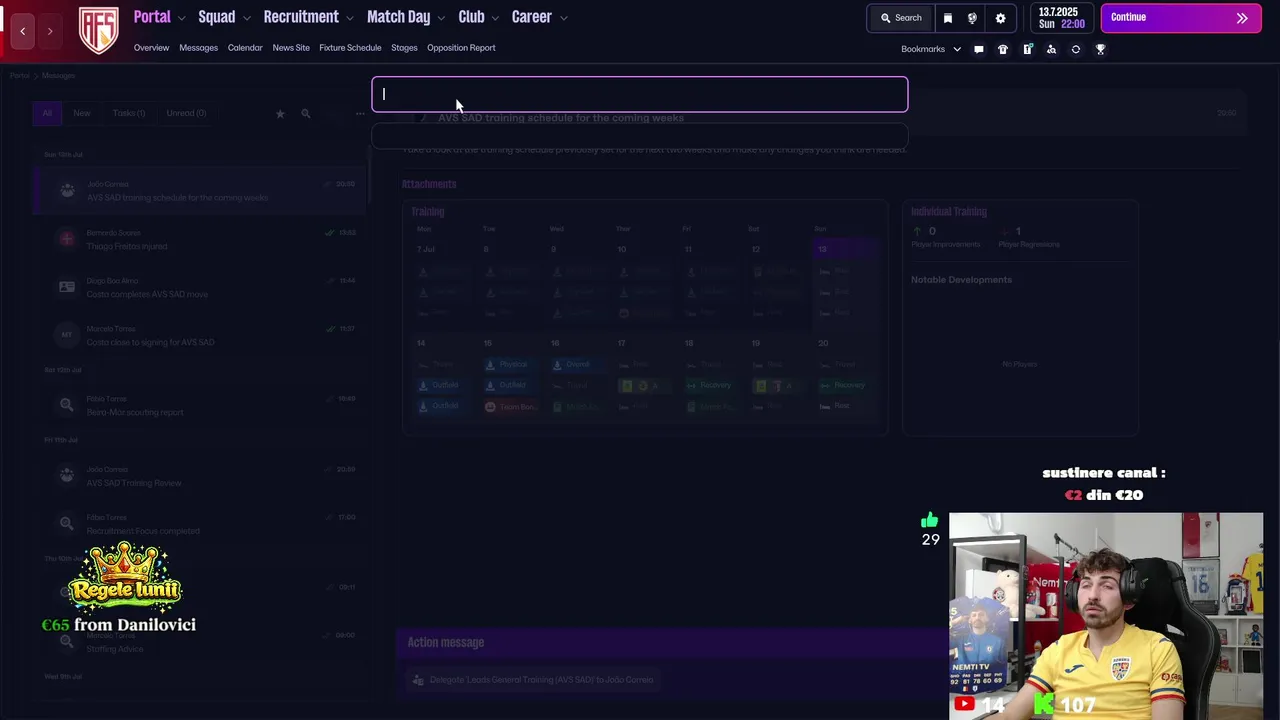Click the Search button in top bar

(x=900, y=18)
